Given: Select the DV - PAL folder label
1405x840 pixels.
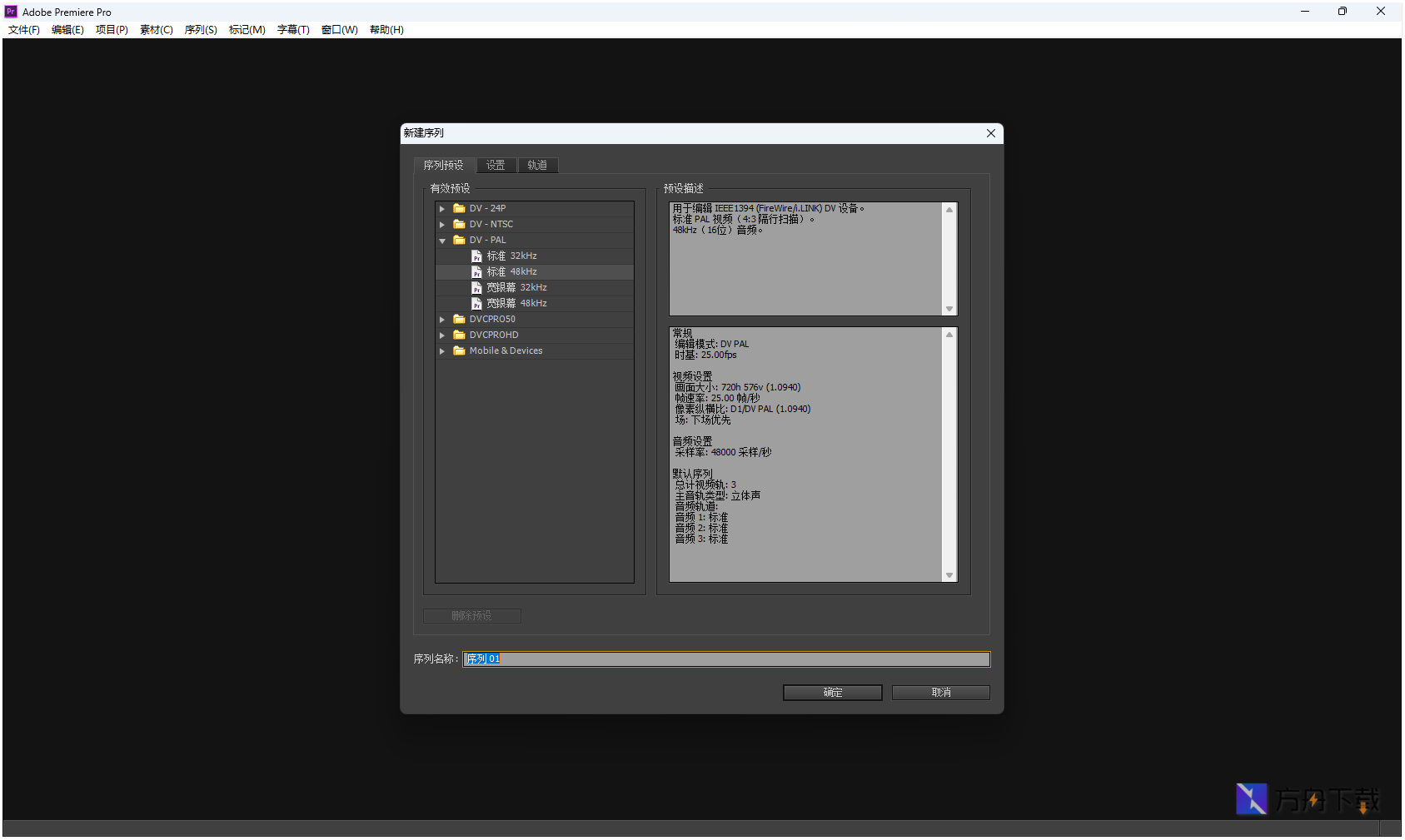Looking at the screenshot, I should coord(487,241).
